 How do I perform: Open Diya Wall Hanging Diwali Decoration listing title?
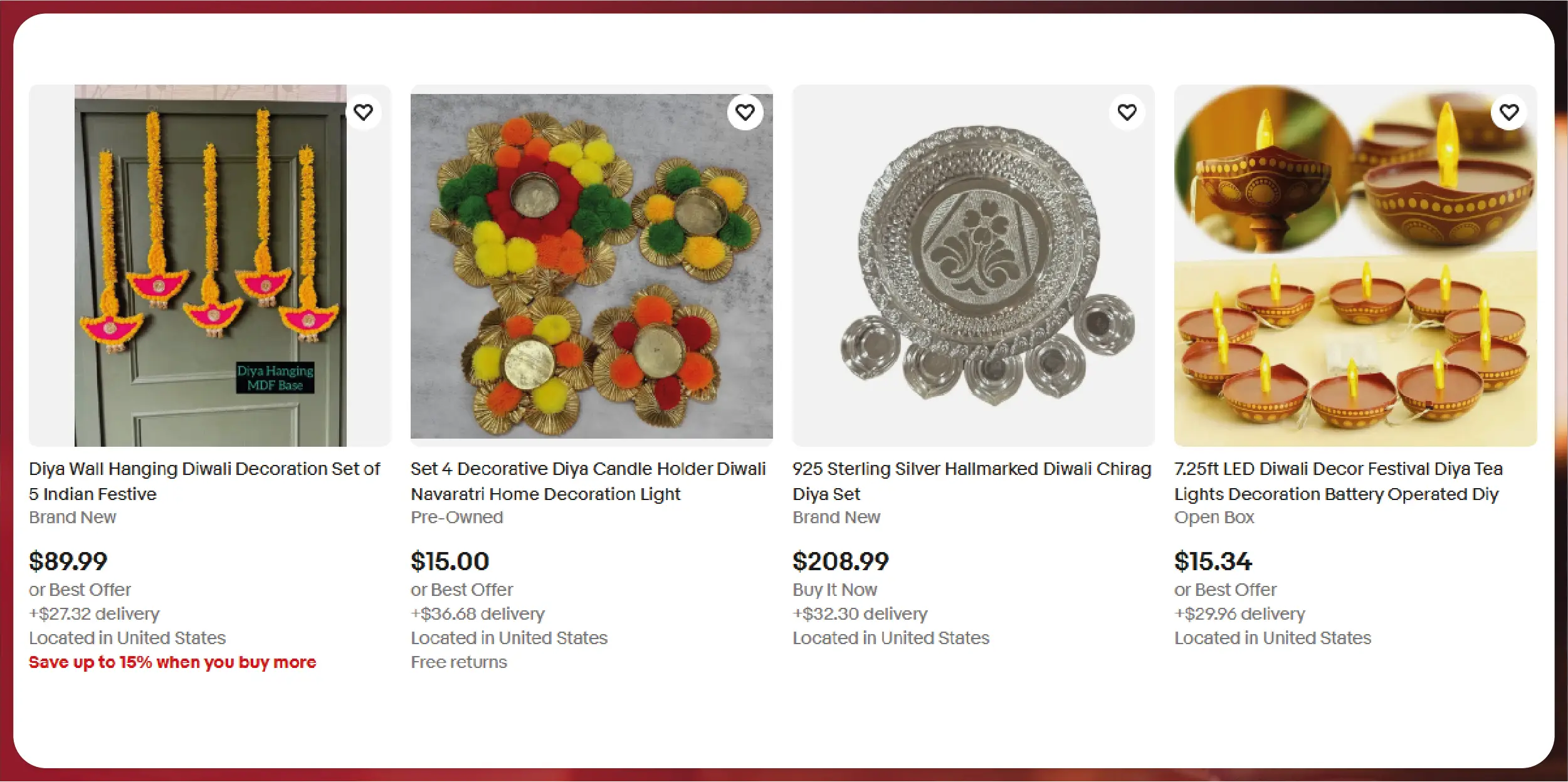204,481
